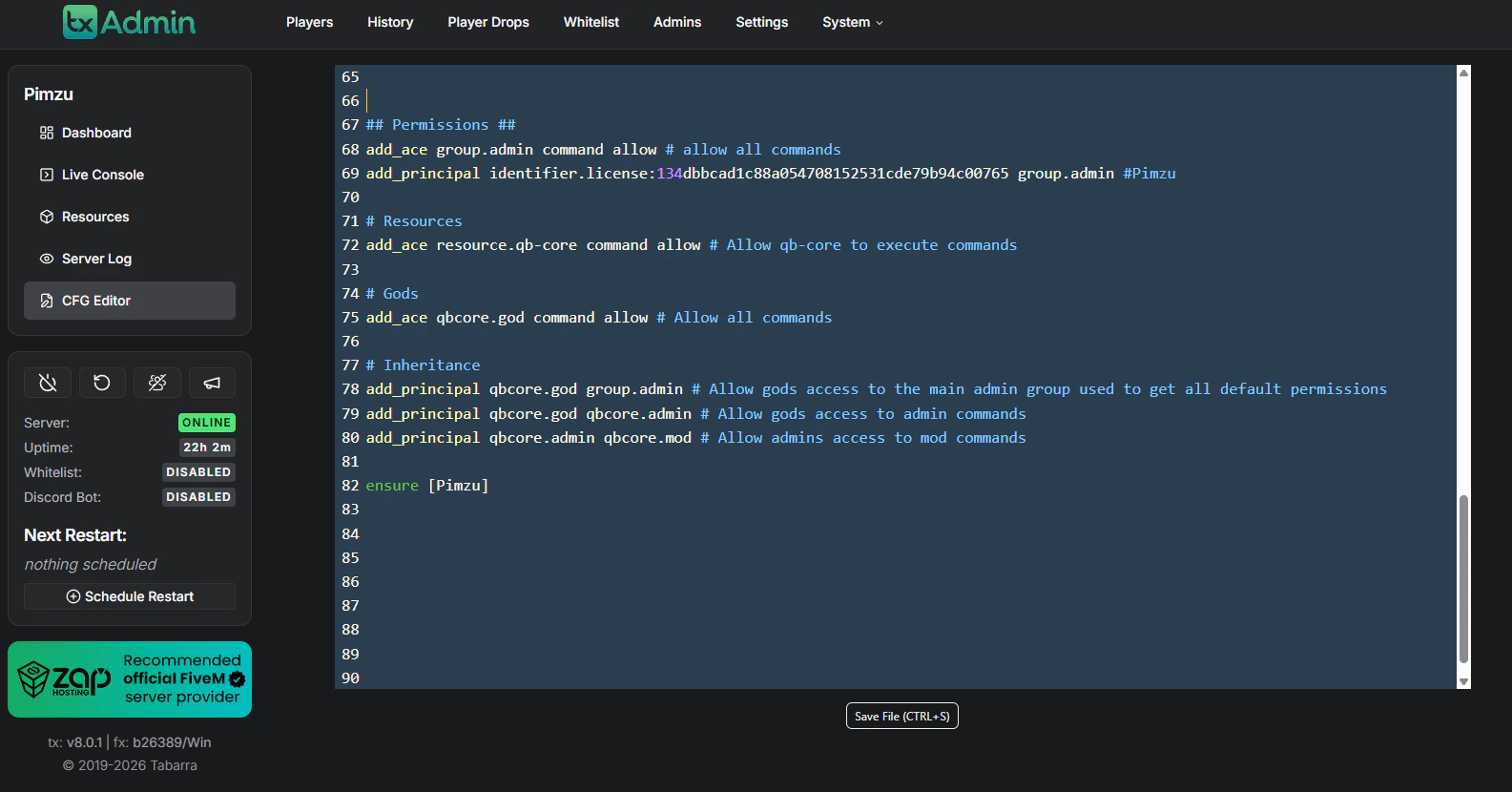Click the '#Pimzu' comment on line 69
Viewport: 1512px width, 792px height.
pyautogui.click(x=1150, y=174)
